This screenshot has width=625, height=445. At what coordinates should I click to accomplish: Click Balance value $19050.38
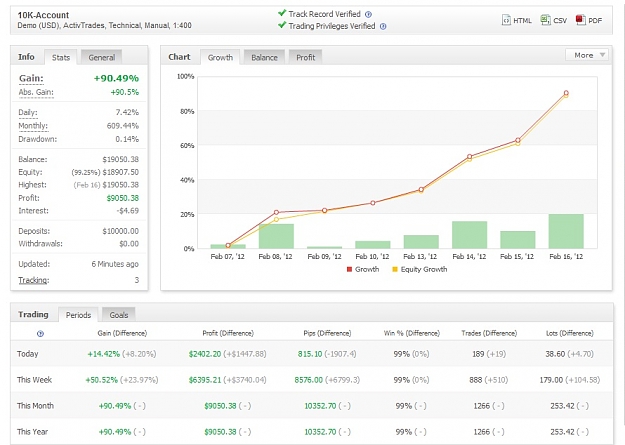(120, 159)
